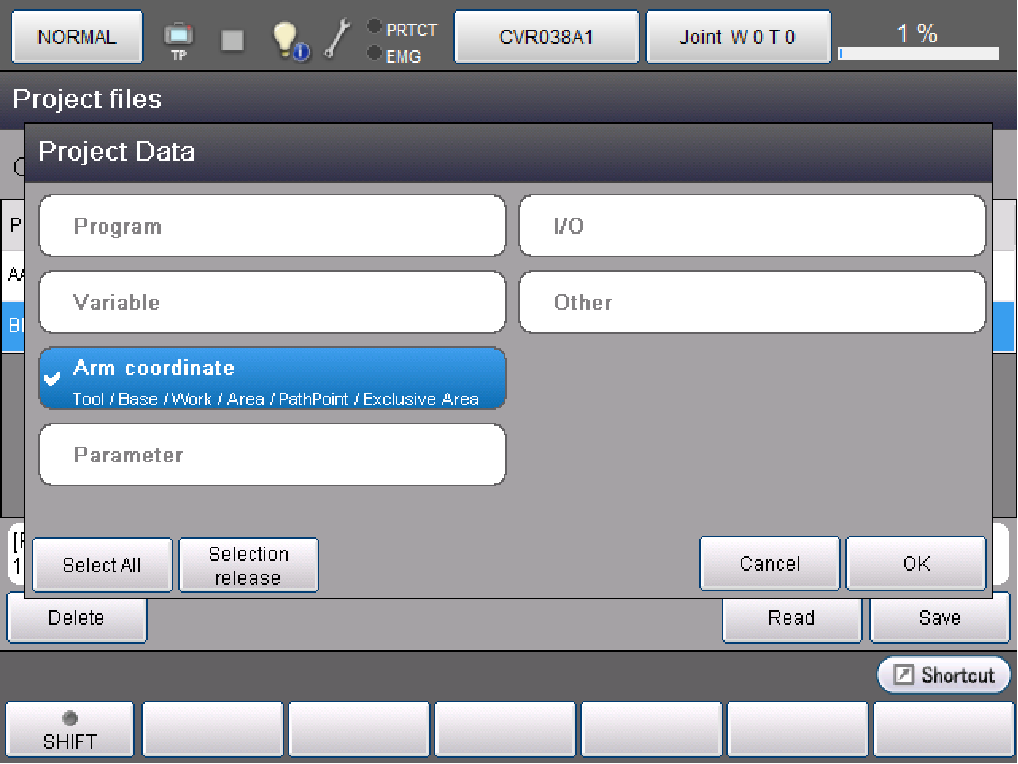This screenshot has width=1018, height=764.
Task: Open the Shortcut menu
Action: (944, 675)
